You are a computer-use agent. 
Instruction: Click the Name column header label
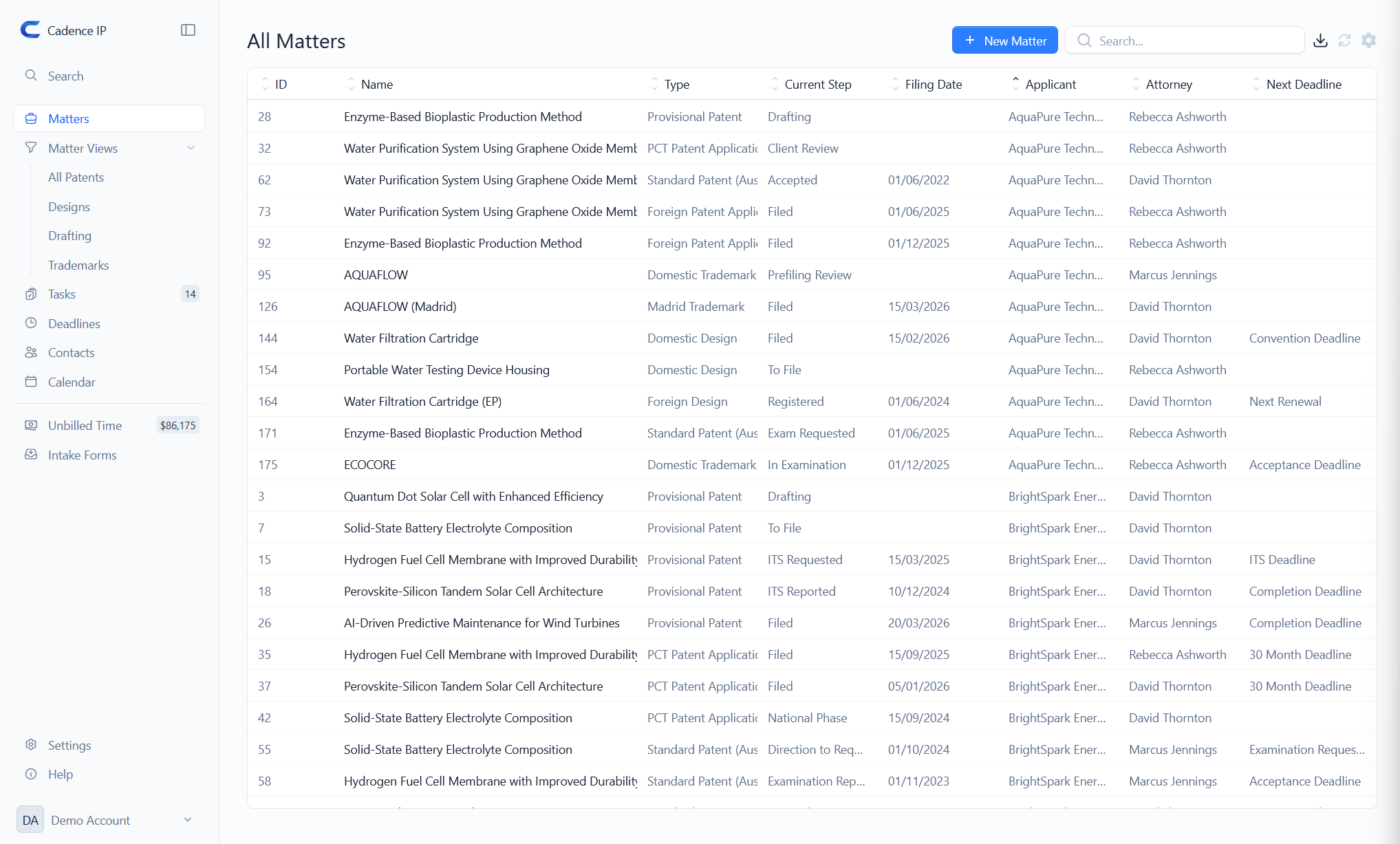coord(377,84)
